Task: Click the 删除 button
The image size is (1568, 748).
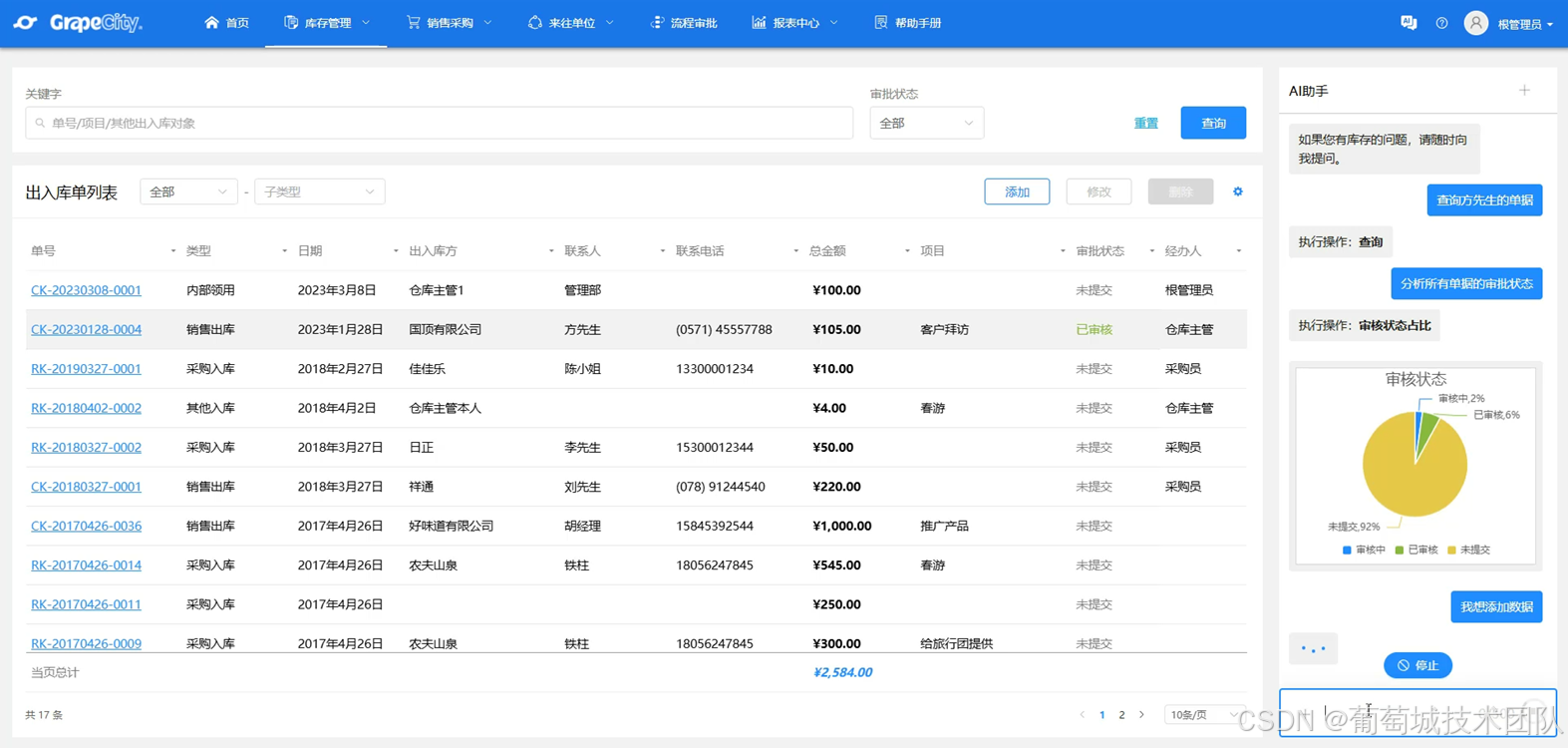Action: click(1180, 191)
